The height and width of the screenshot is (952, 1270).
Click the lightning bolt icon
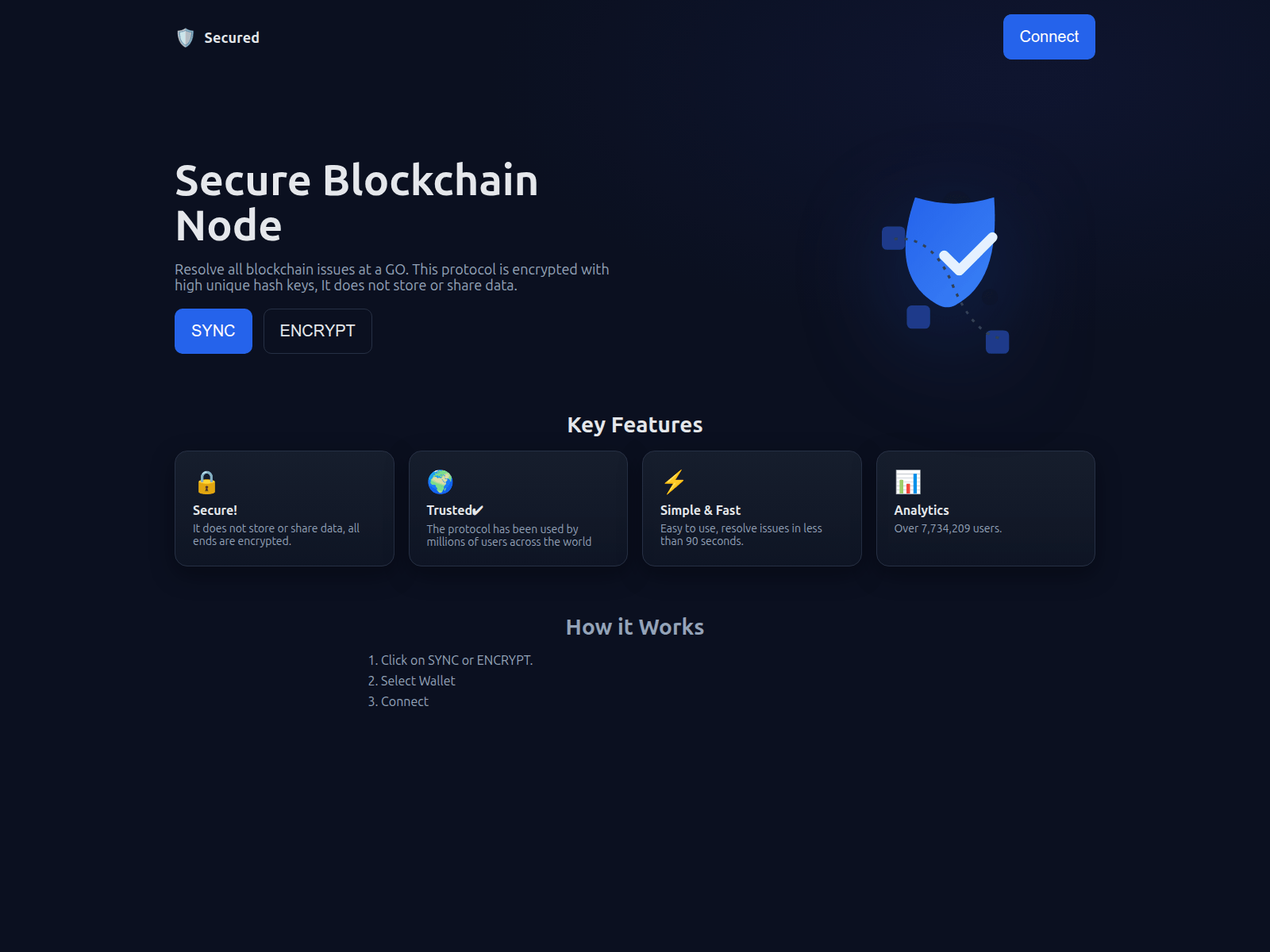click(674, 482)
